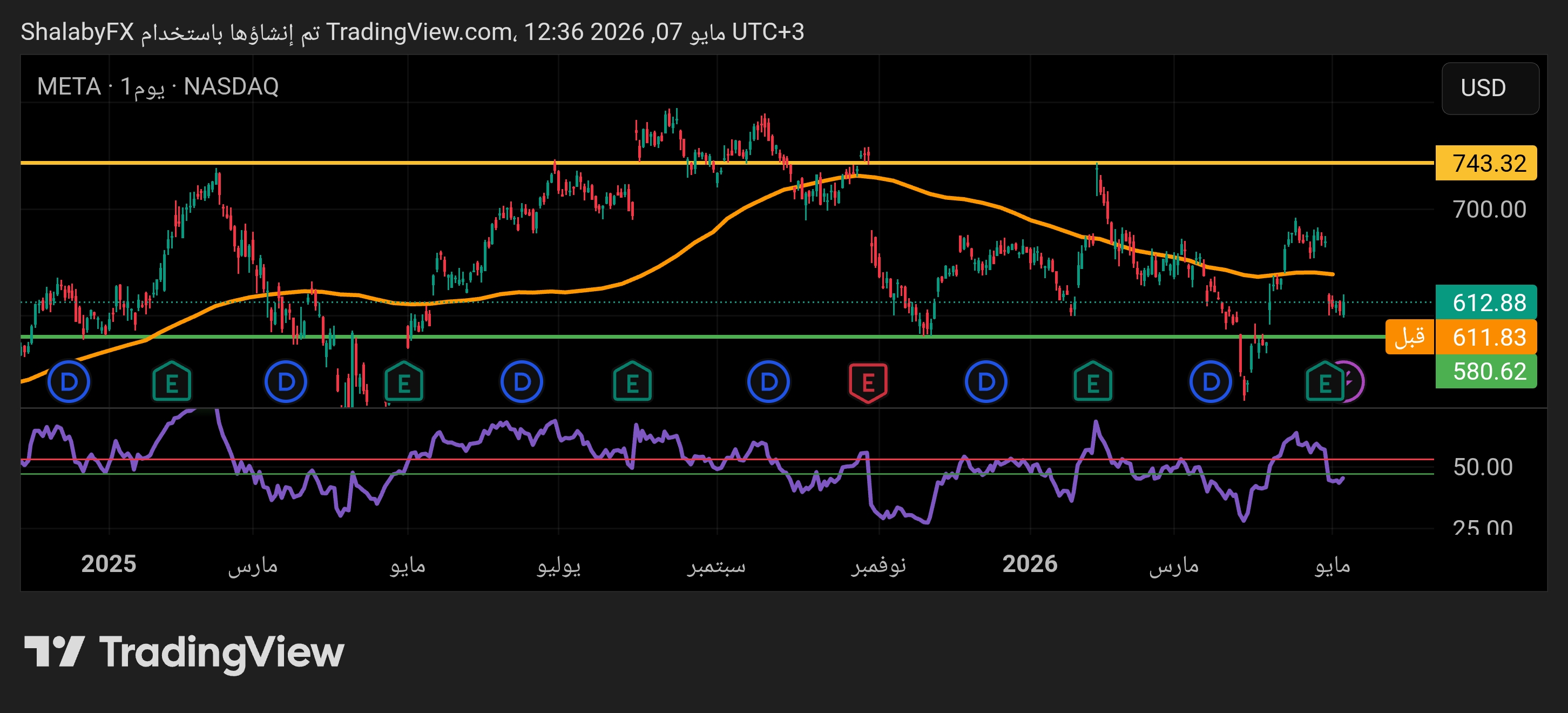1568x713 pixels.
Task: Click the TradingView.com text in header
Action: click(420, 32)
